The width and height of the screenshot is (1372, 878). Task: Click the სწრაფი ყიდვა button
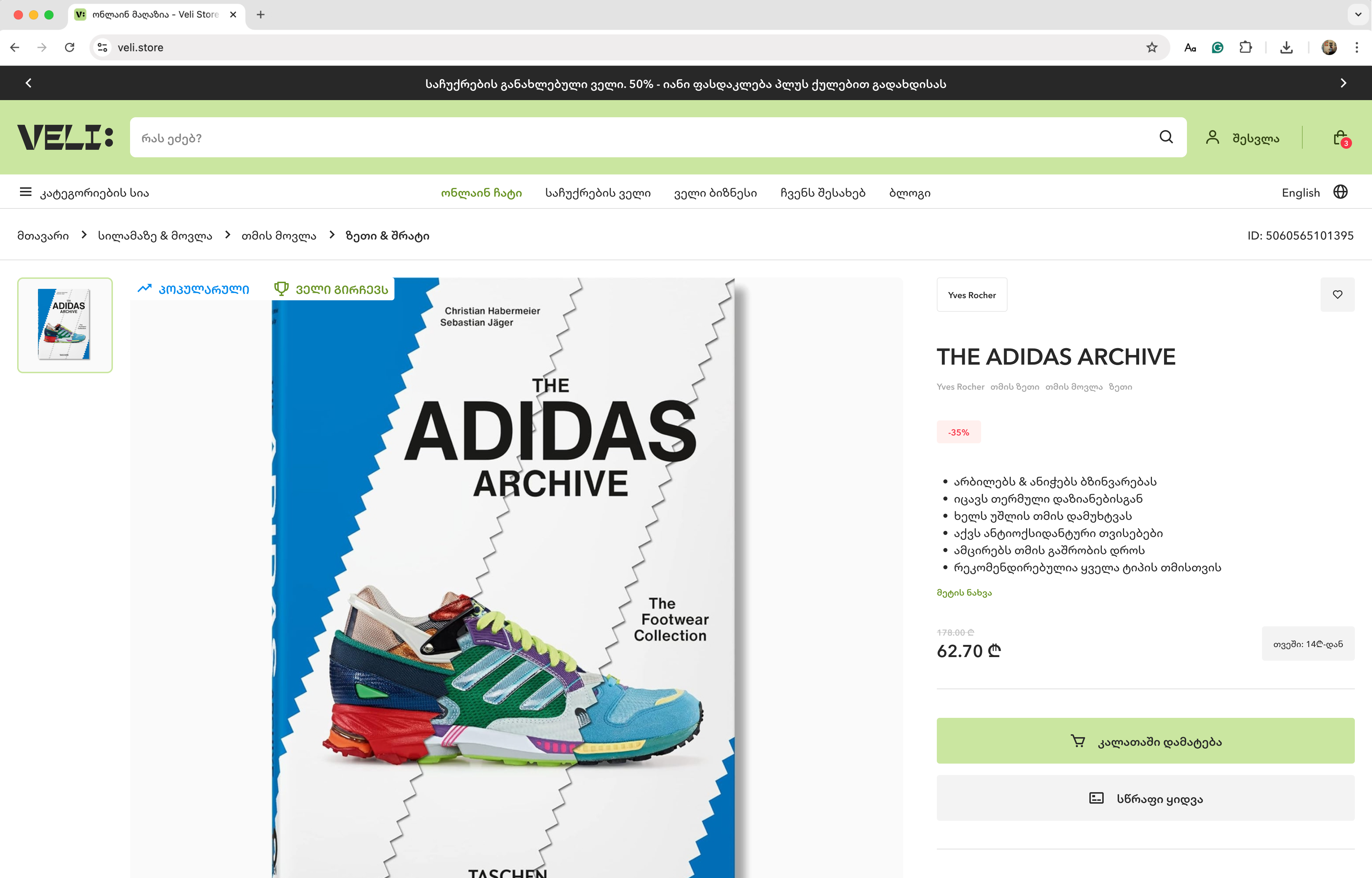point(1145,798)
